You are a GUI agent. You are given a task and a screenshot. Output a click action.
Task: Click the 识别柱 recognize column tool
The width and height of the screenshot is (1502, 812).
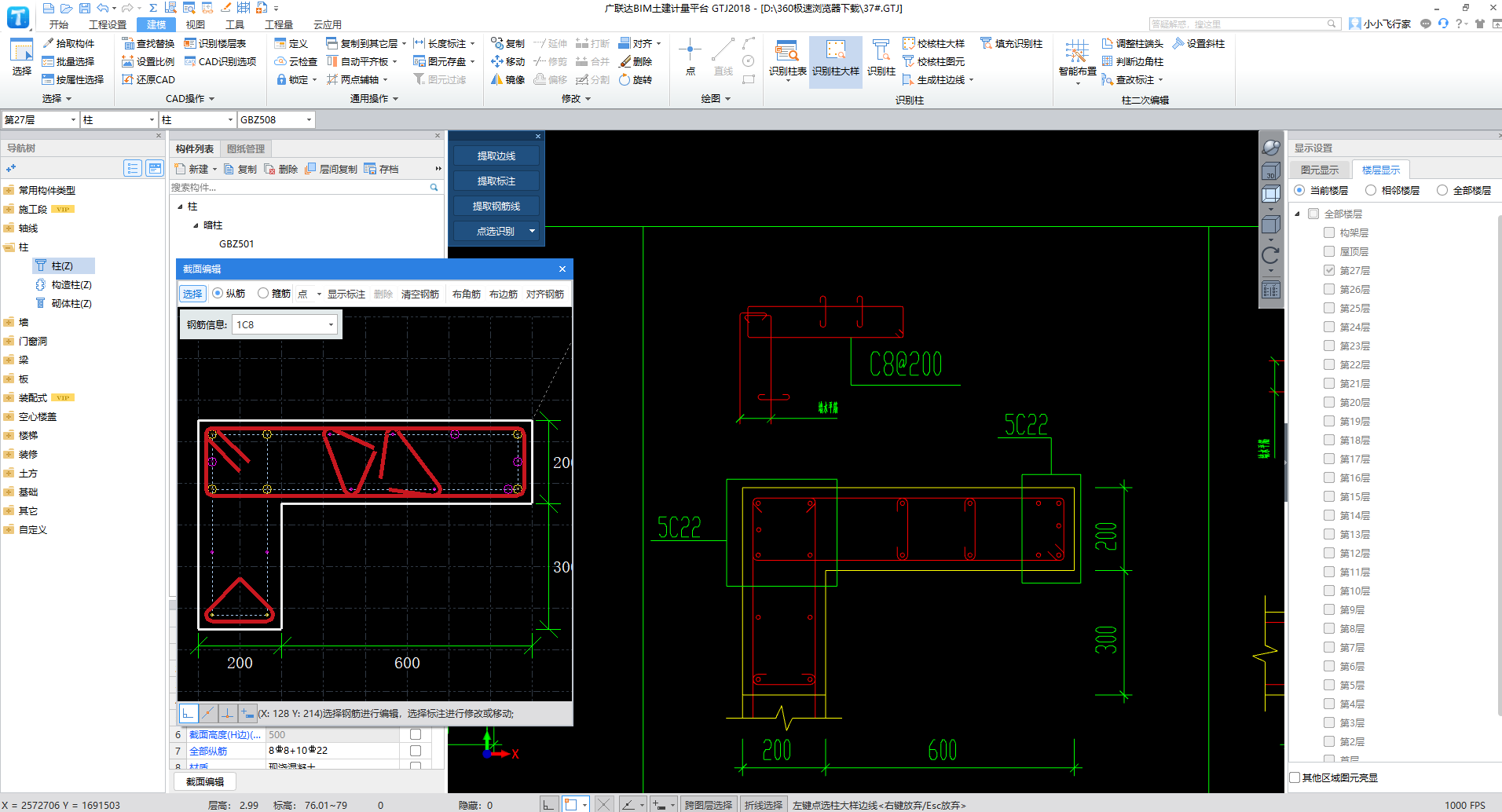(x=881, y=58)
